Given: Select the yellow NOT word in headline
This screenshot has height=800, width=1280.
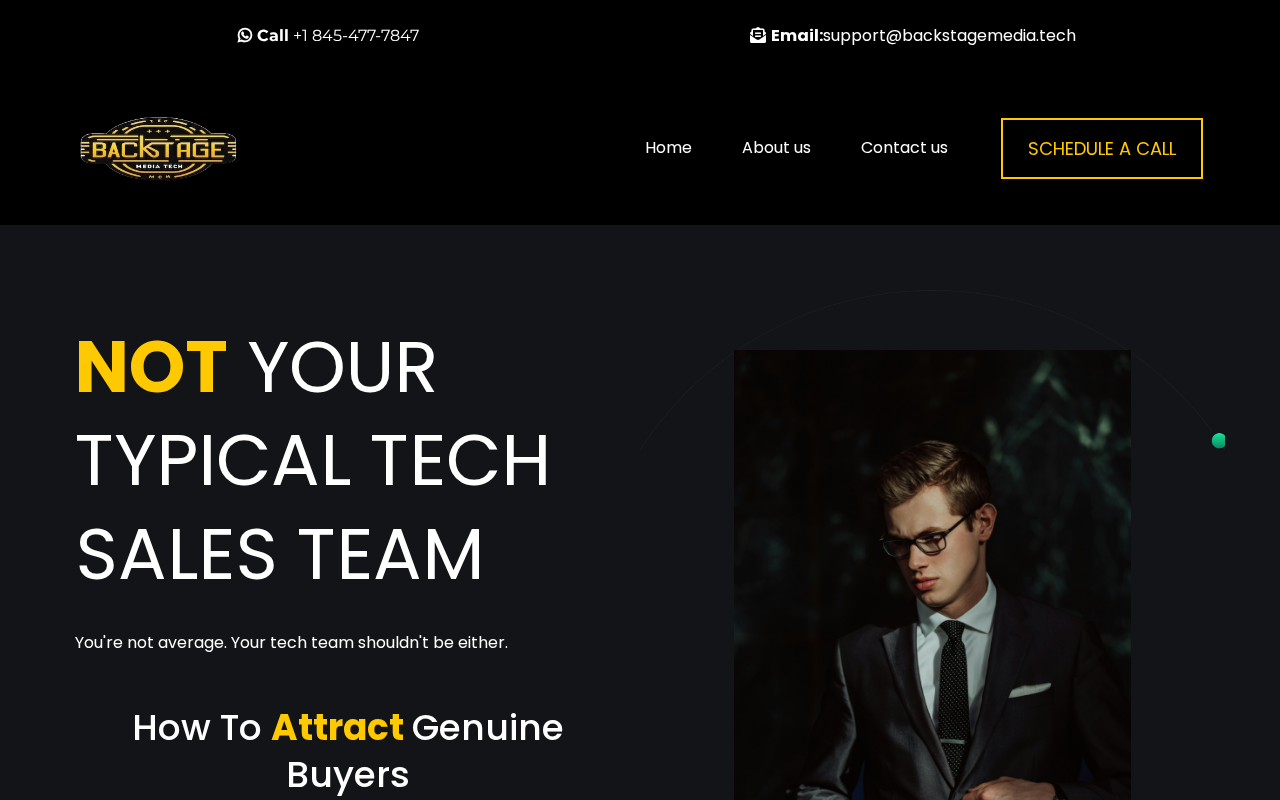Looking at the screenshot, I should (x=151, y=367).
